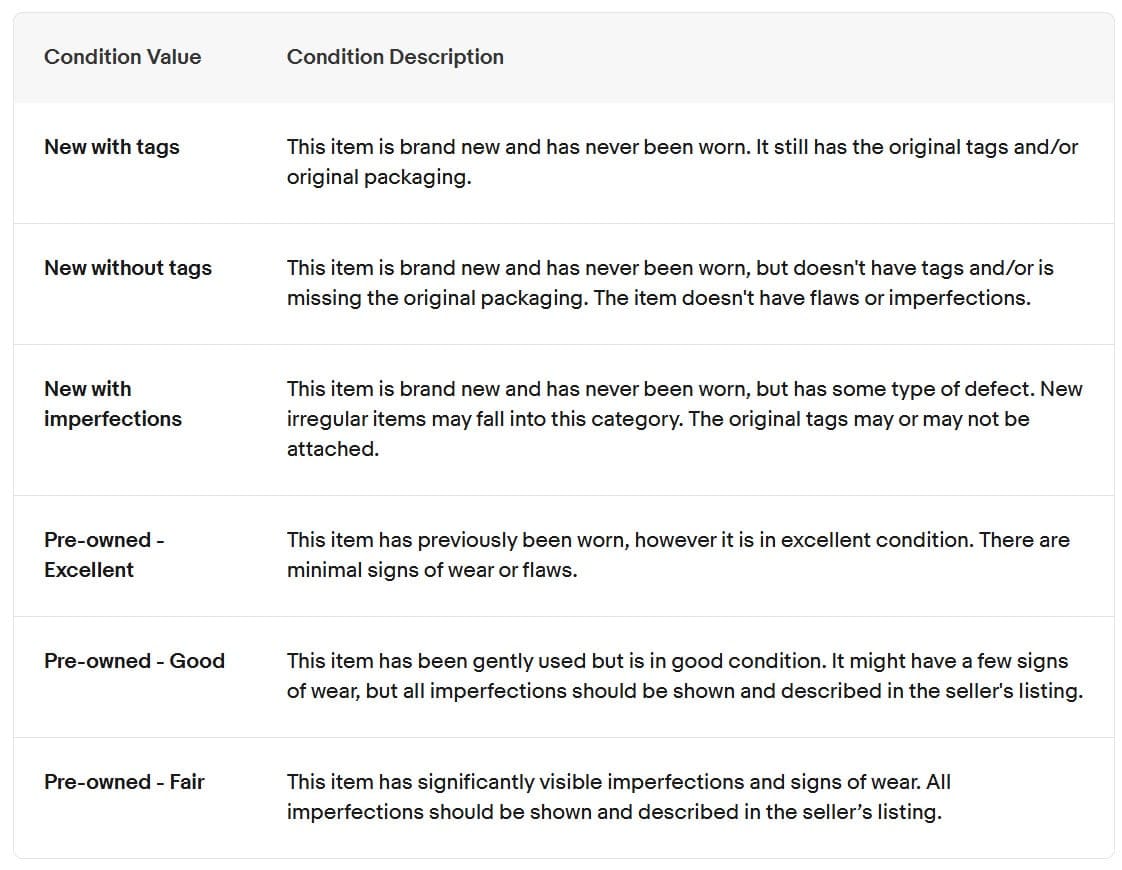Click the New without tags description text
This screenshot has width=1122, height=870.
pos(670,268)
